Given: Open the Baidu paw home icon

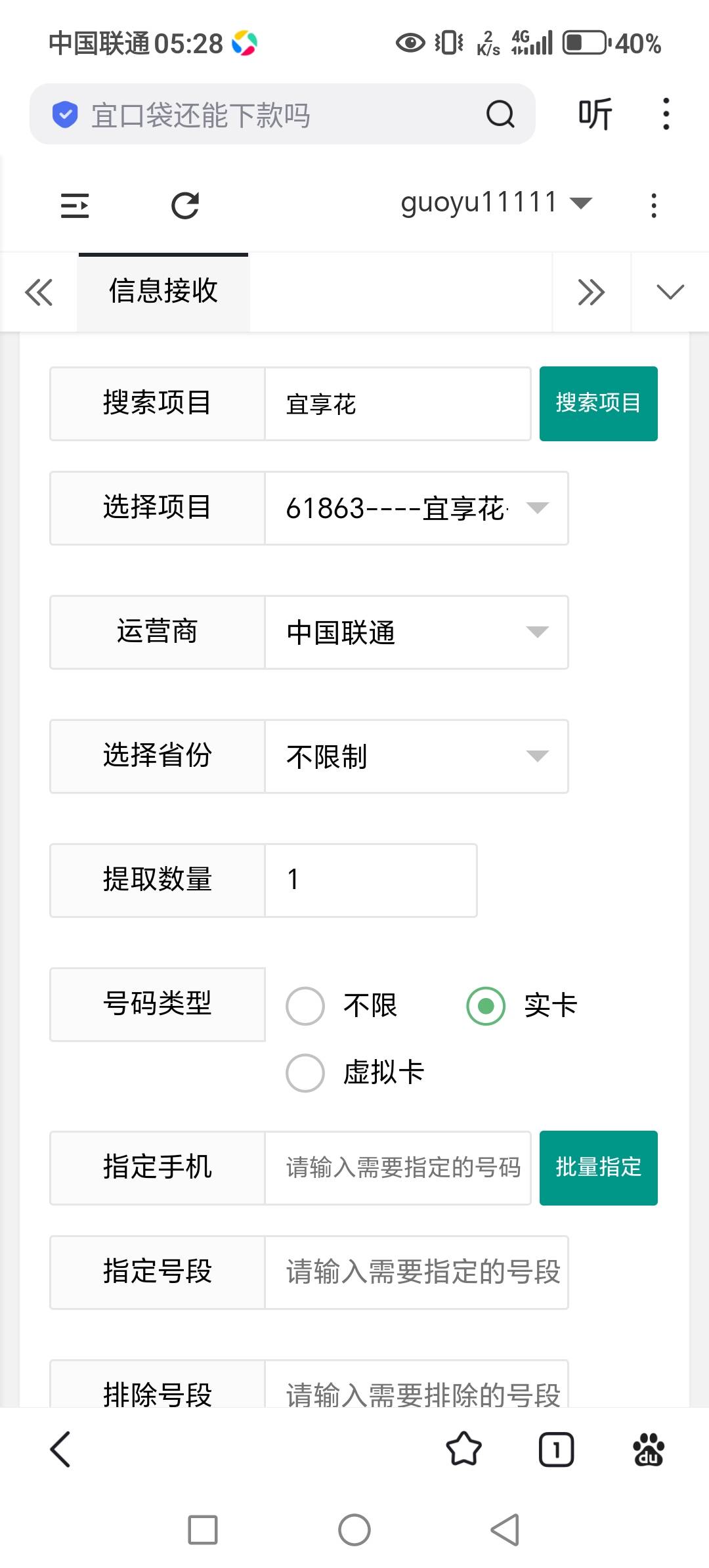Looking at the screenshot, I should [x=649, y=1449].
